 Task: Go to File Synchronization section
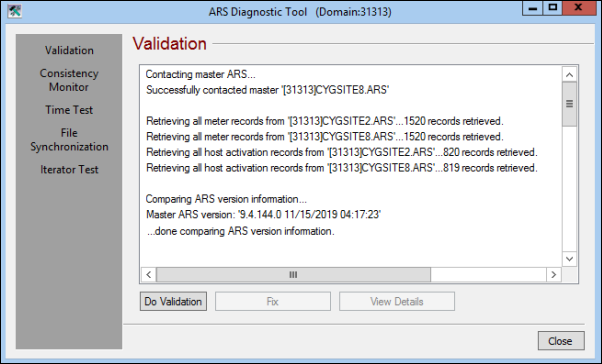coord(69,140)
